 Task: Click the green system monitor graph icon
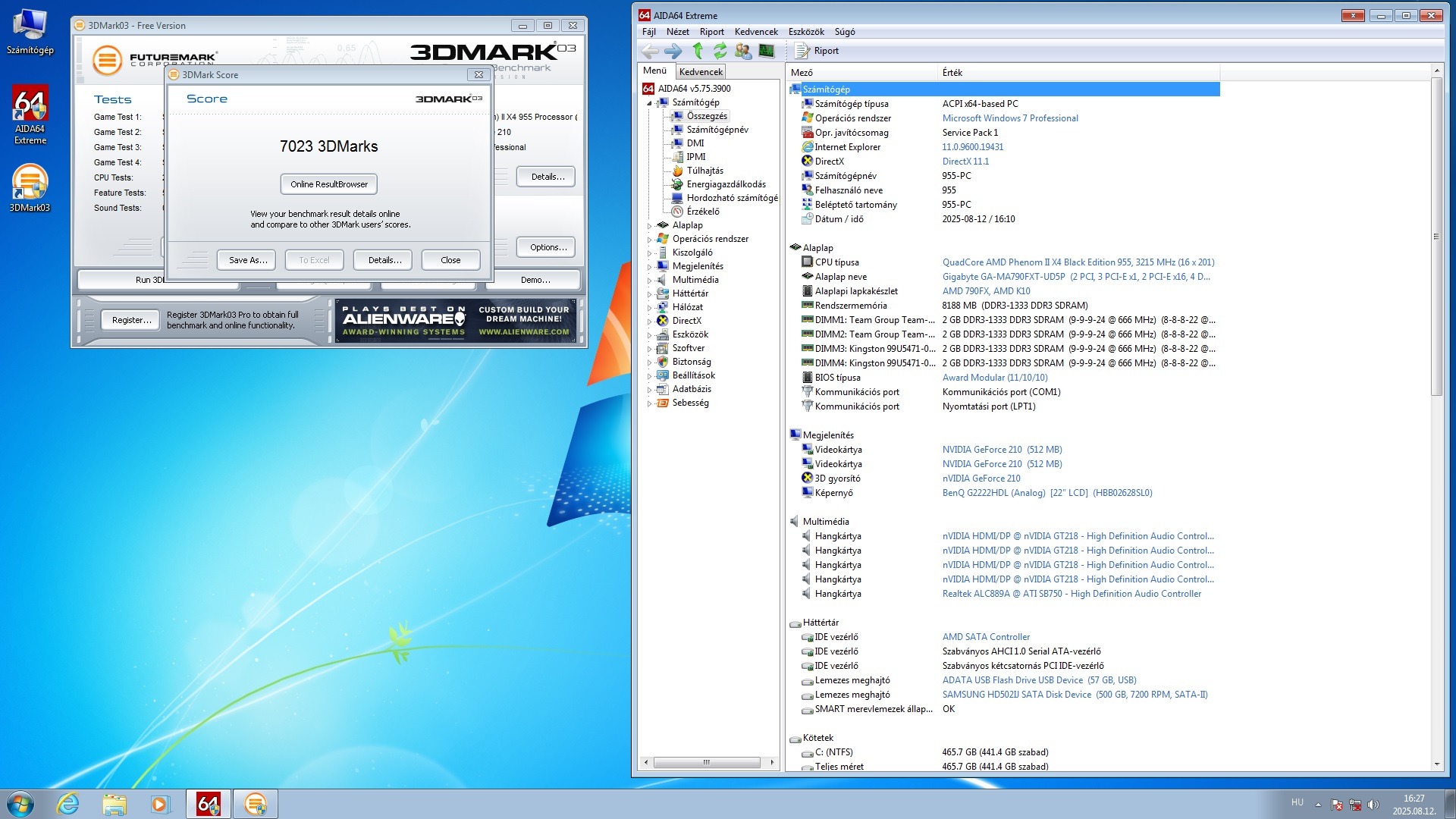[767, 51]
